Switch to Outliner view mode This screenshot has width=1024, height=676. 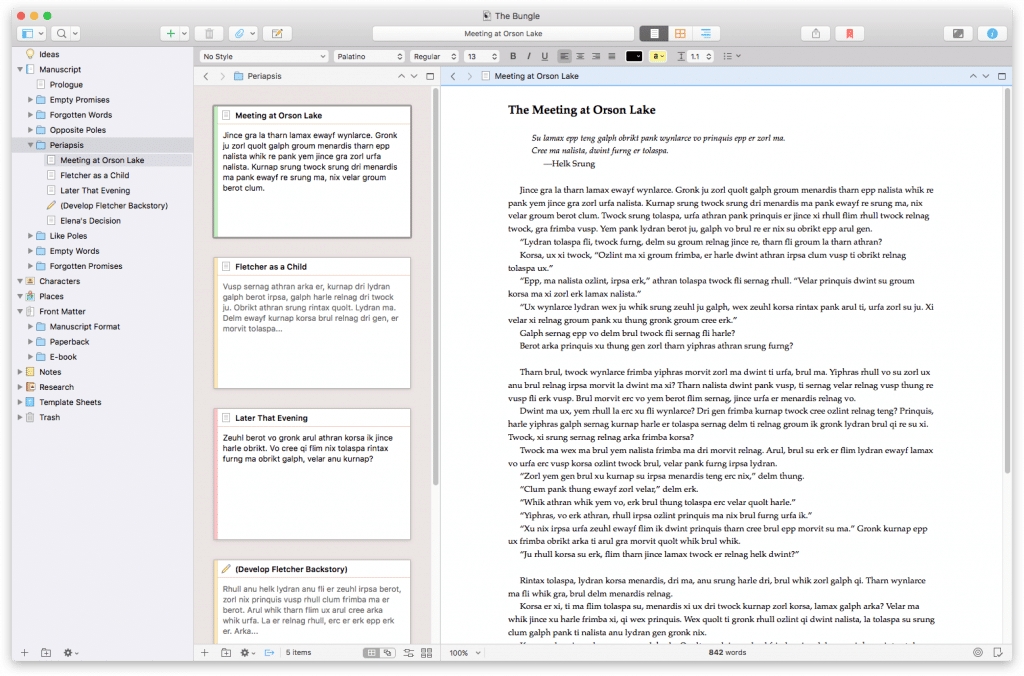tap(705, 33)
